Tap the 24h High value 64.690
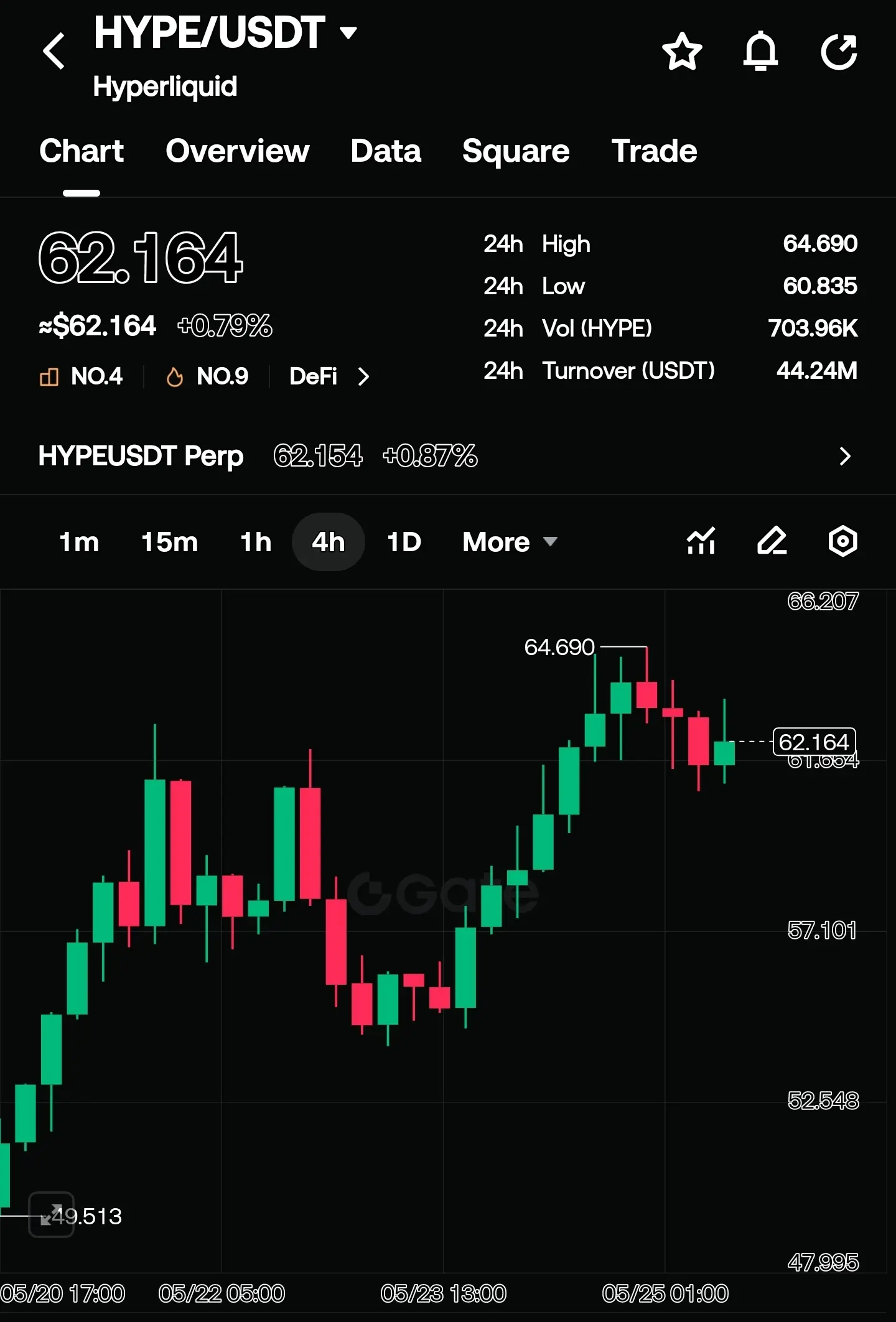 [820, 244]
